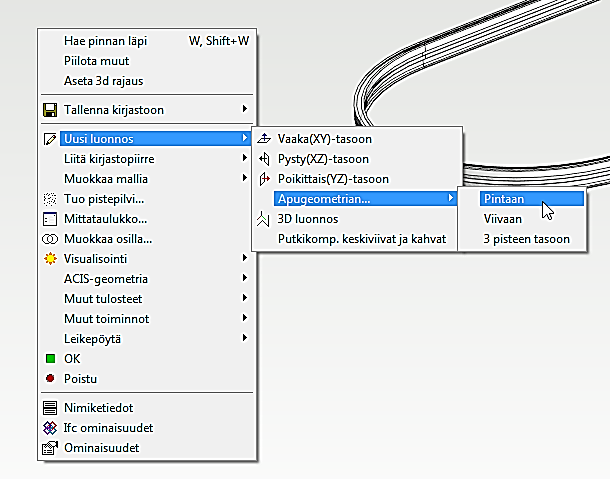Expand the Apugeometrian submenu arrow

point(450,198)
